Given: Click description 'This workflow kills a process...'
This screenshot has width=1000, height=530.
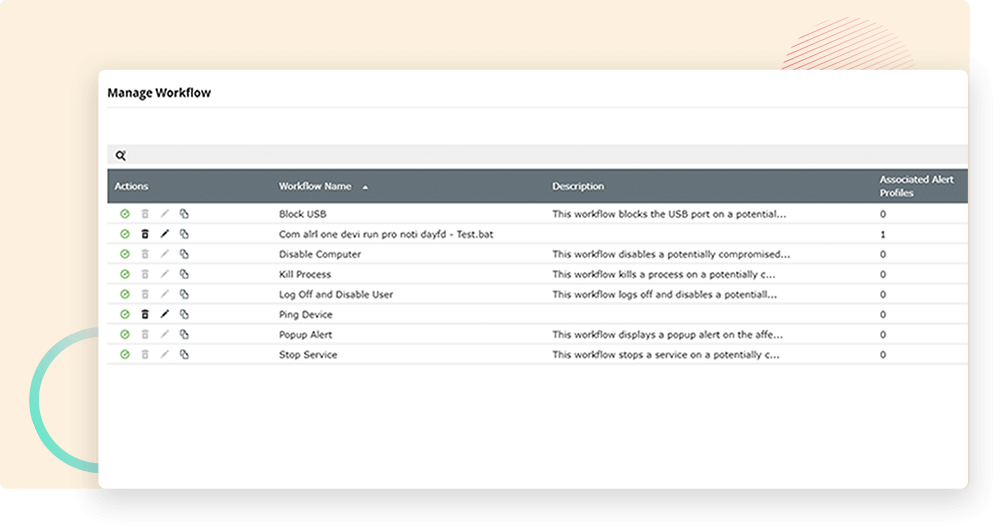Looking at the screenshot, I should [664, 274].
